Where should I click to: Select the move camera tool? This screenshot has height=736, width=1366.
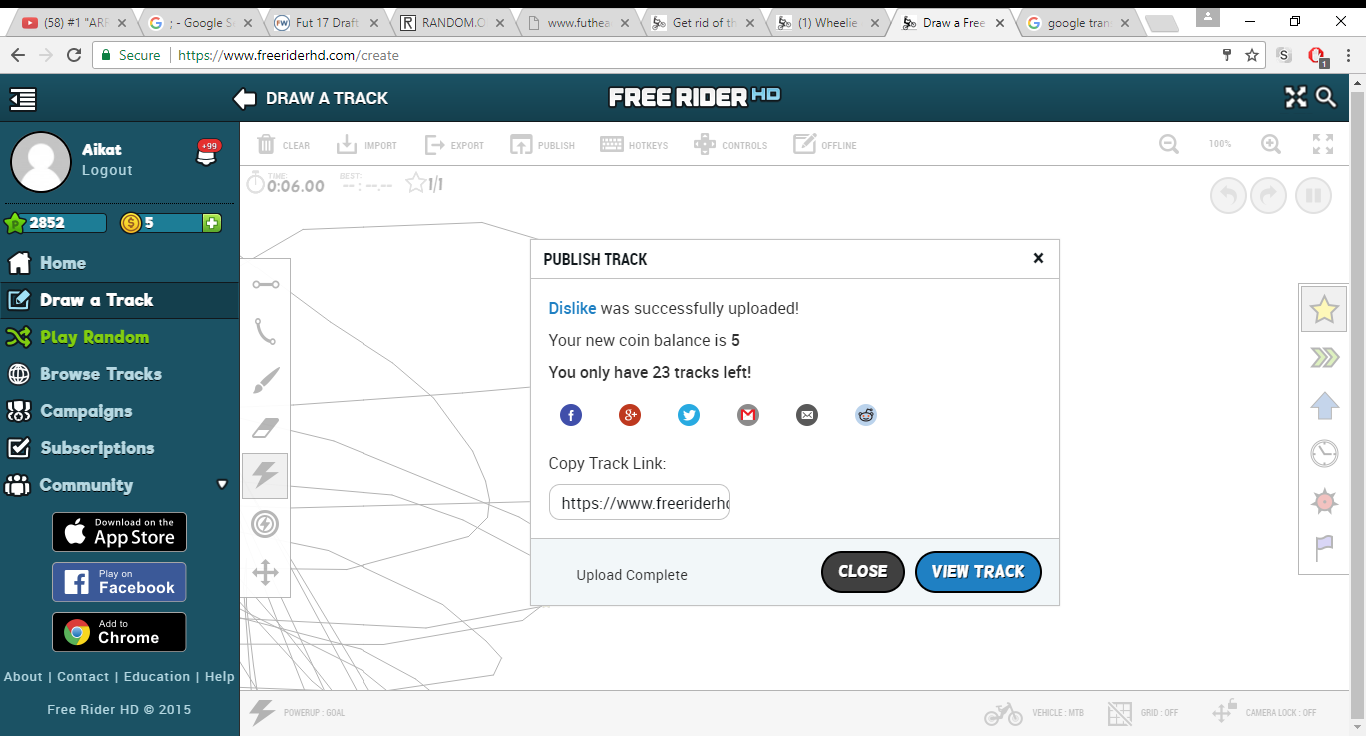(x=265, y=572)
